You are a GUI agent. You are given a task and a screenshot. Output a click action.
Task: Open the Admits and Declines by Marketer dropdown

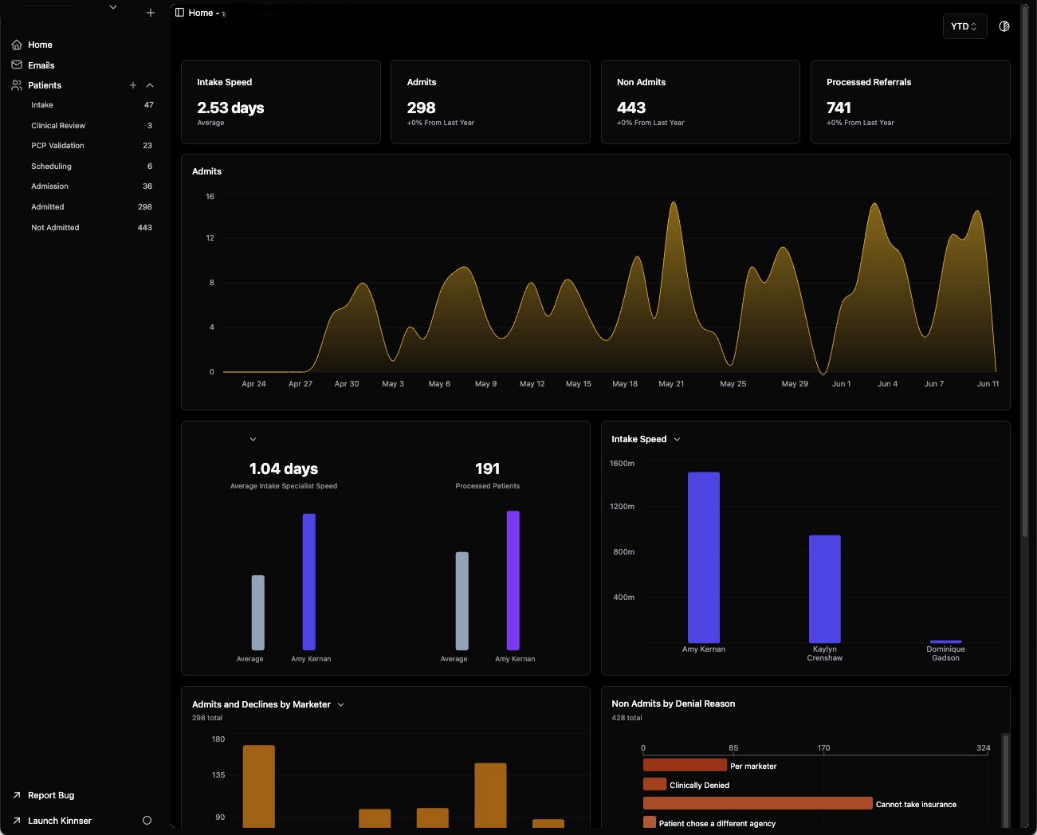[x=340, y=705]
